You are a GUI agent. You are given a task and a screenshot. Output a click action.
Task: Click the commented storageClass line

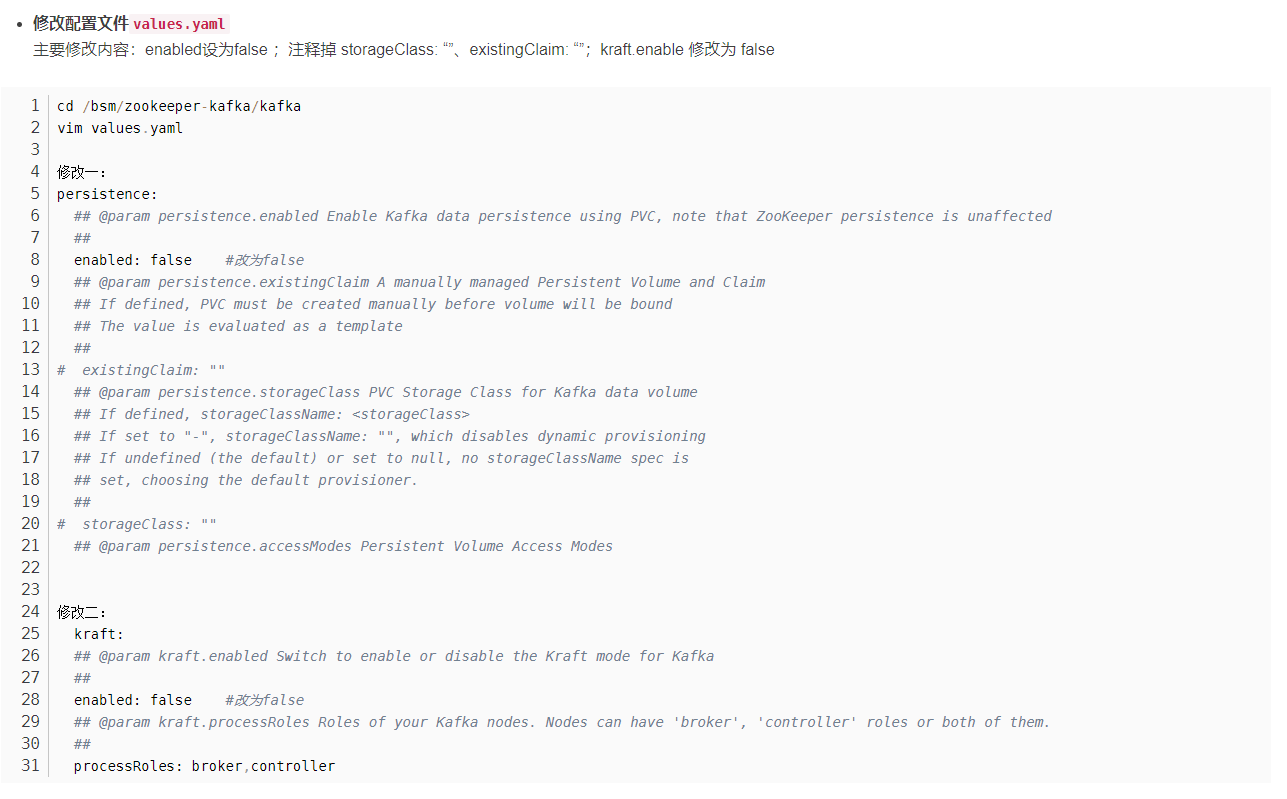point(137,524)
